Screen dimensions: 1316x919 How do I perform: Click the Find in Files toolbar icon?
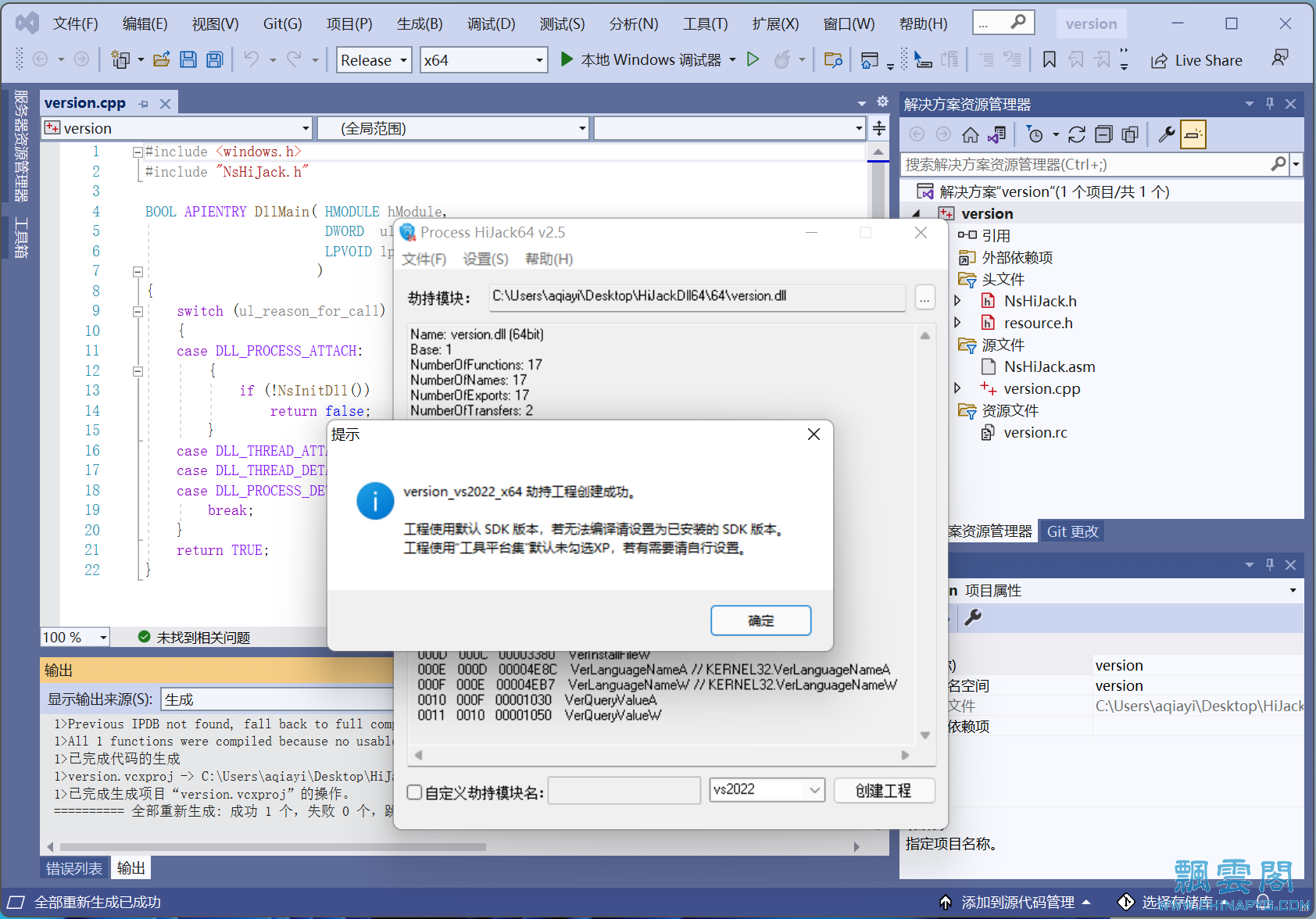click(x=834, y=59)
